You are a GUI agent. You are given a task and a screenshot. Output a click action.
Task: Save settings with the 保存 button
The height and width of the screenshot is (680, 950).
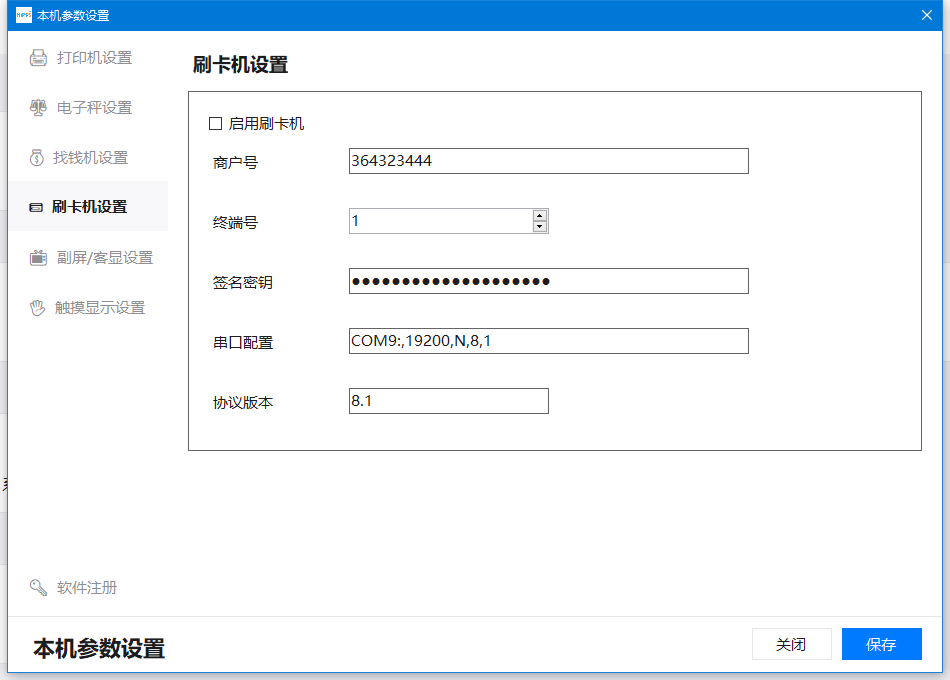pyautogui.click(x=882, y=644)
